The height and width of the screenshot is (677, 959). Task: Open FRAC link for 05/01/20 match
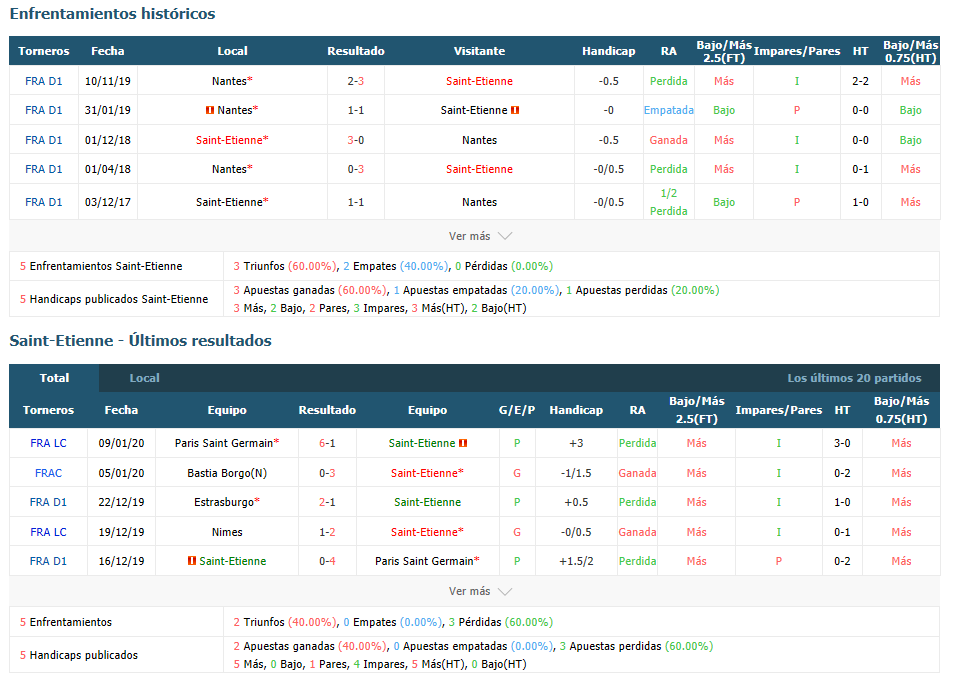(48, 473)
